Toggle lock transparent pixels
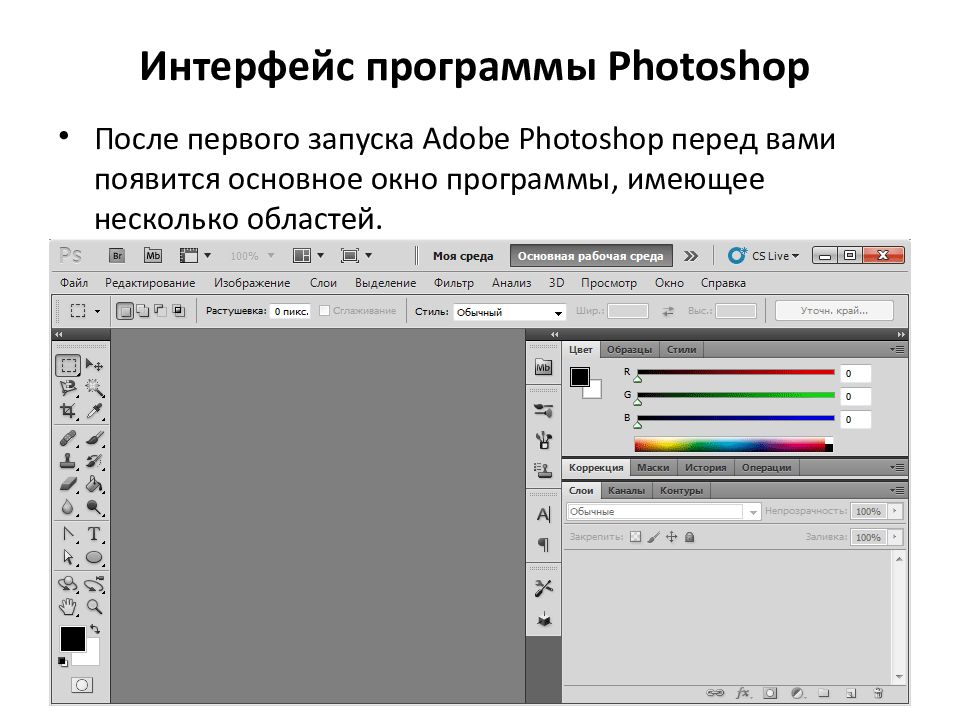The image size is (960, 720). point(636,537)
